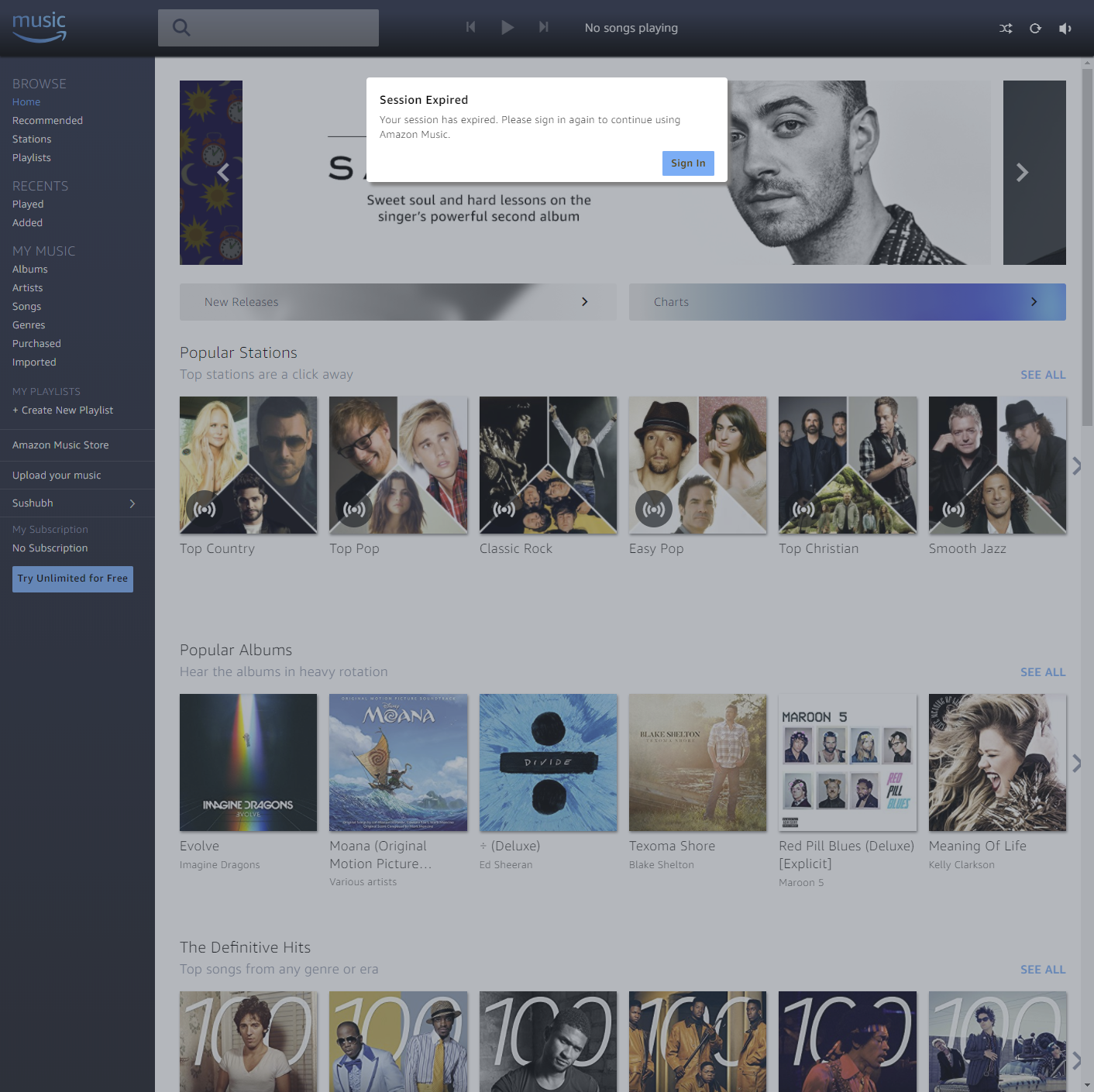Play the Easy Pop station icon
Viewport: 1094px width, 1092px height.
coord(654,509)
